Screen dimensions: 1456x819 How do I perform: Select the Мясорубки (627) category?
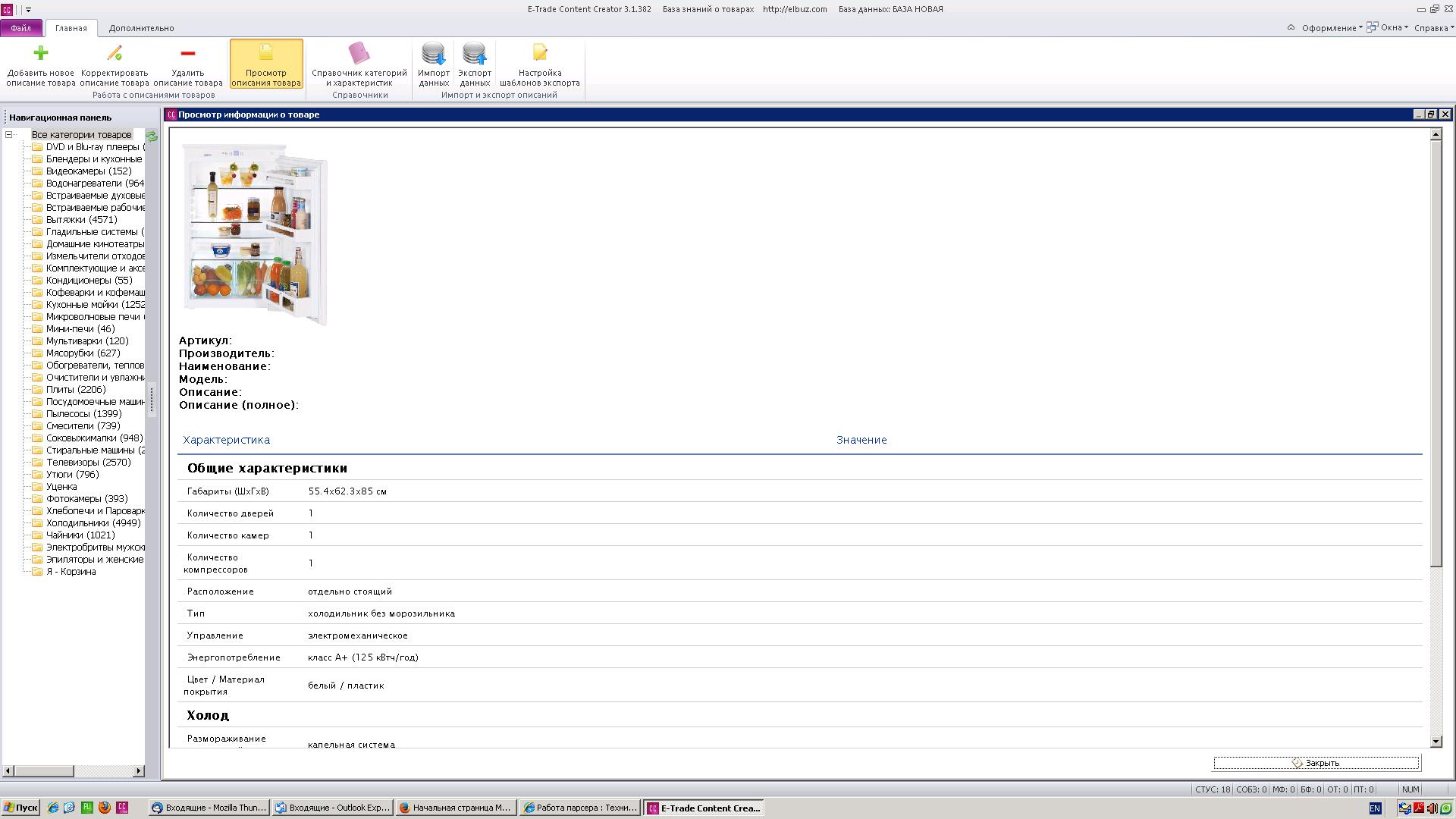[x=83, y=353]
